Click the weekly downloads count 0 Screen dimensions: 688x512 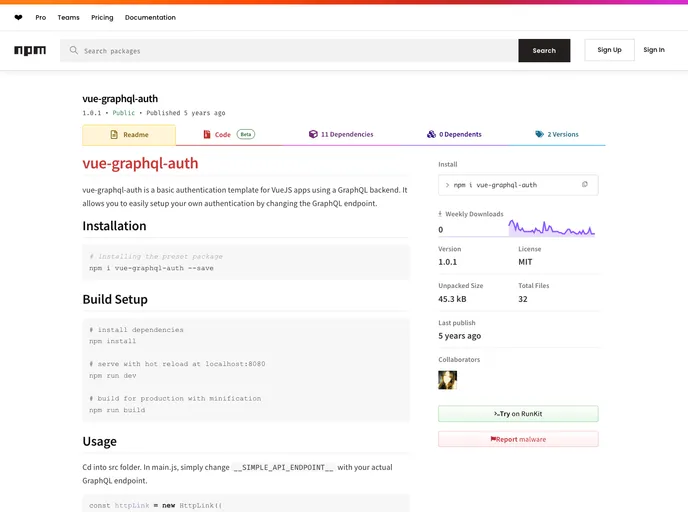[441, 229]
